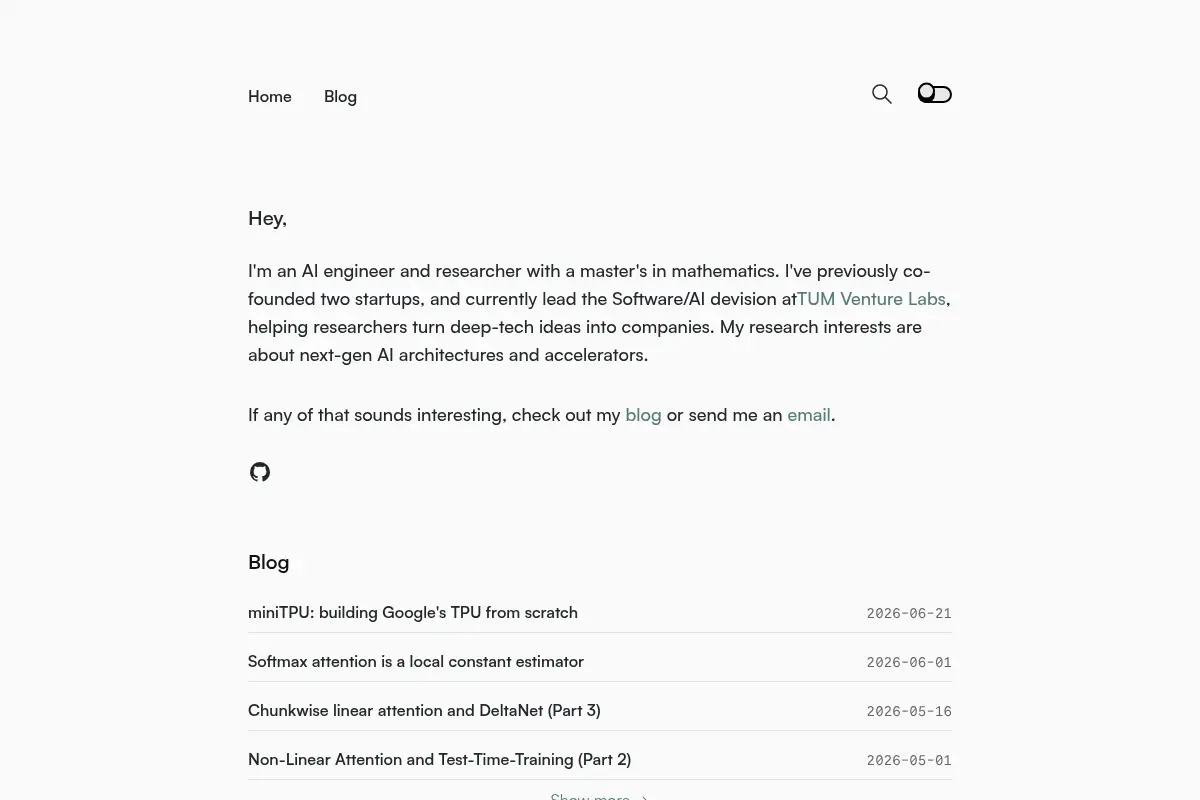Open the GitHub profile icon
Screen dimensions: 1200x800
point(260,472)
